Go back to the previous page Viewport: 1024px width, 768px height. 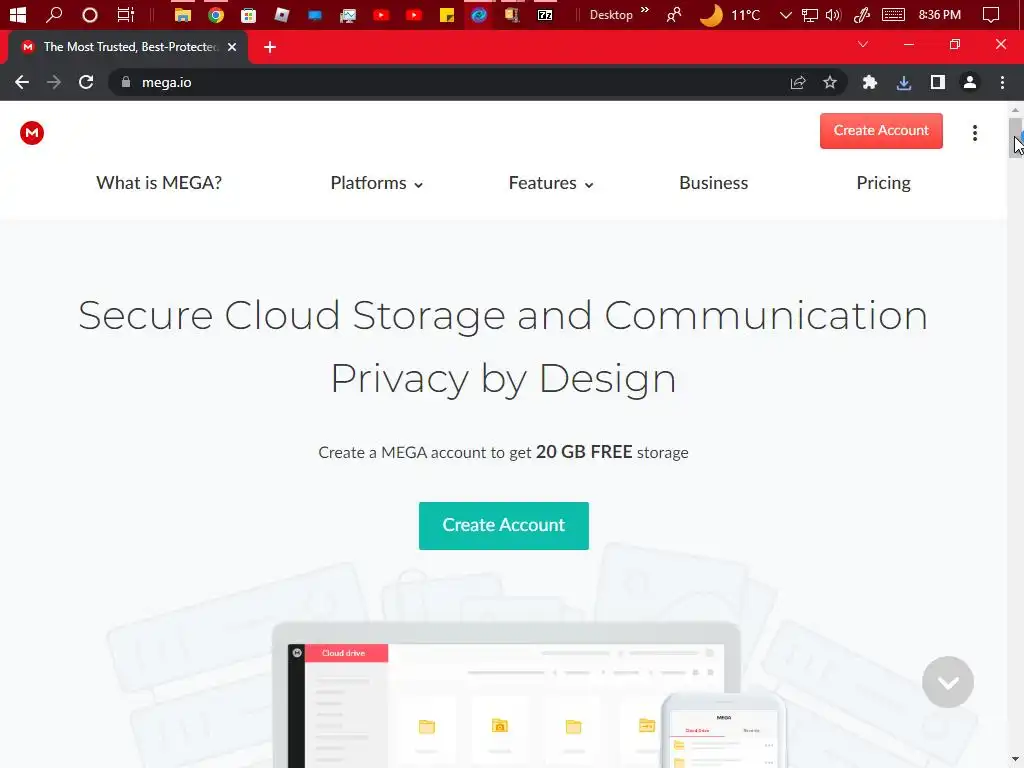22,82
